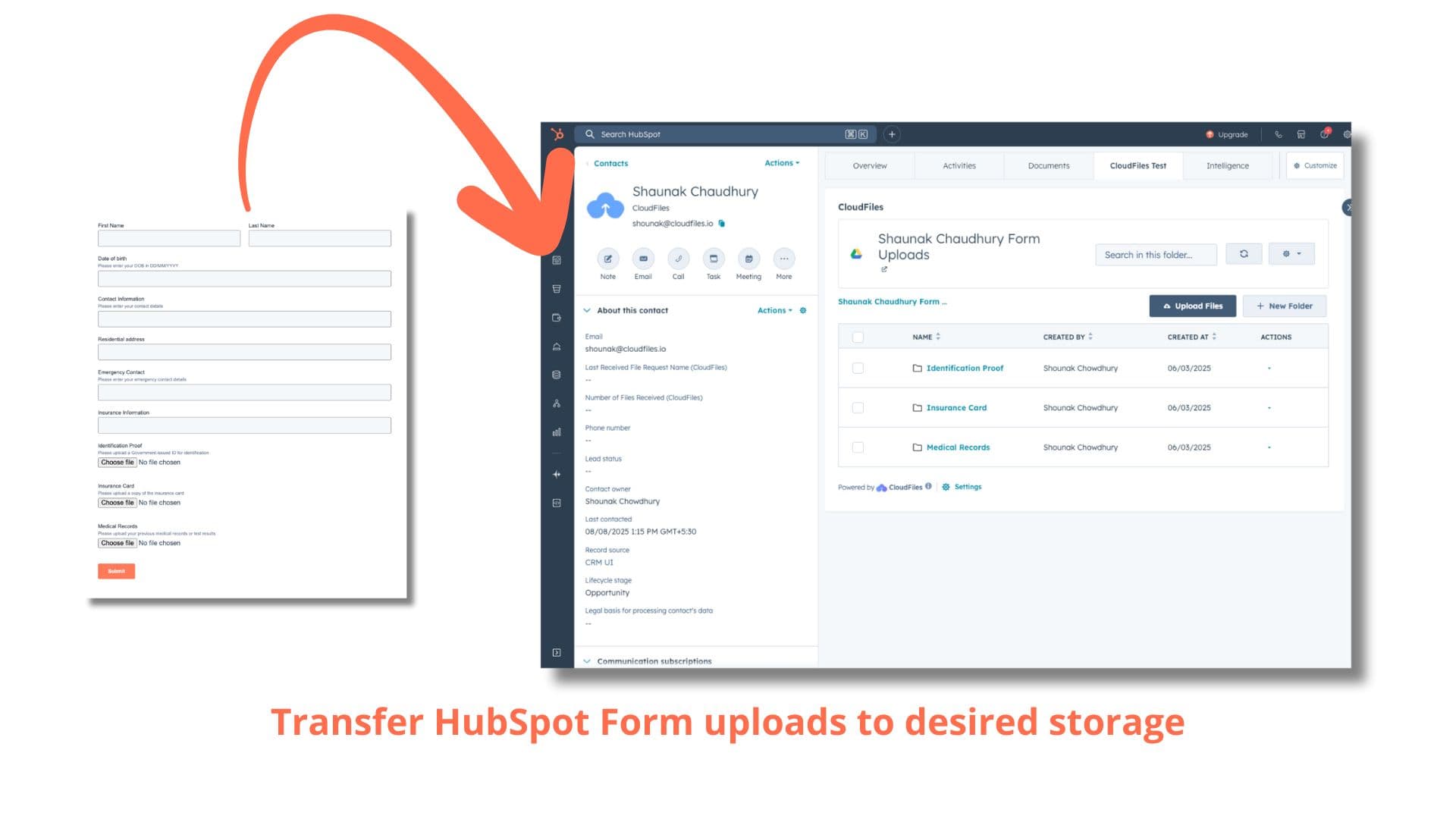
Task: Open the CRM list sidebar icon
Action: (557, 260)
